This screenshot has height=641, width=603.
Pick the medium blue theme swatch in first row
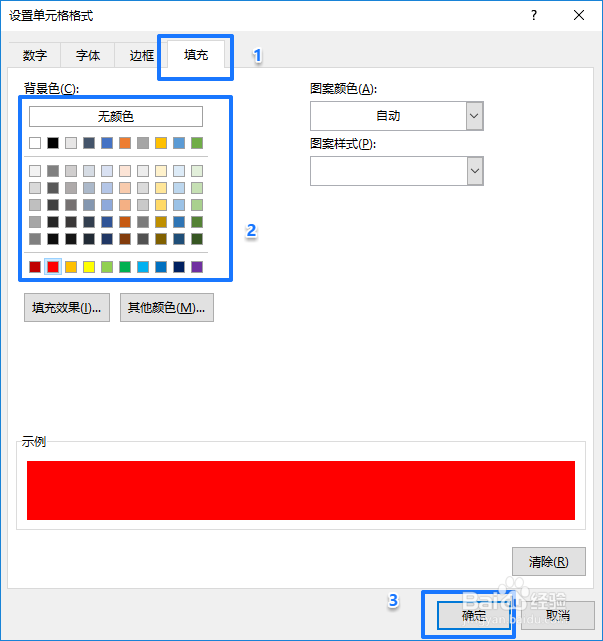[107, 143]
